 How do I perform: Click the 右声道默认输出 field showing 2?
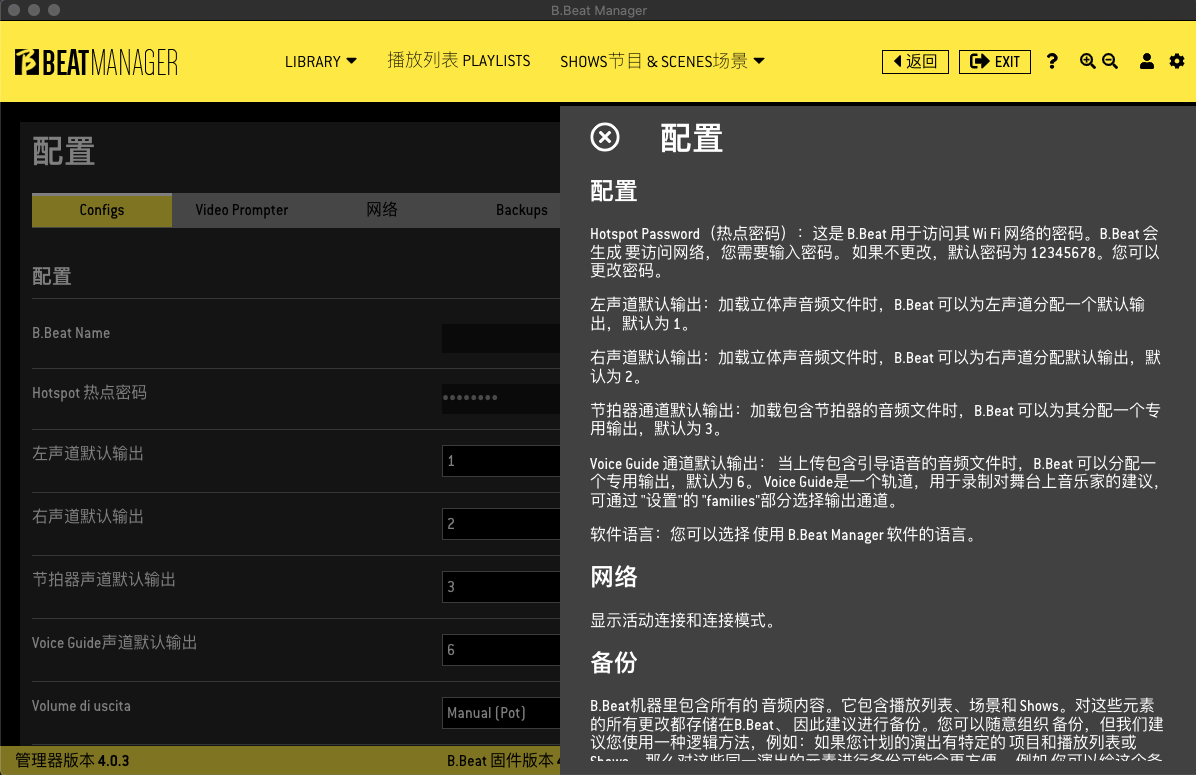coord(501,524)
